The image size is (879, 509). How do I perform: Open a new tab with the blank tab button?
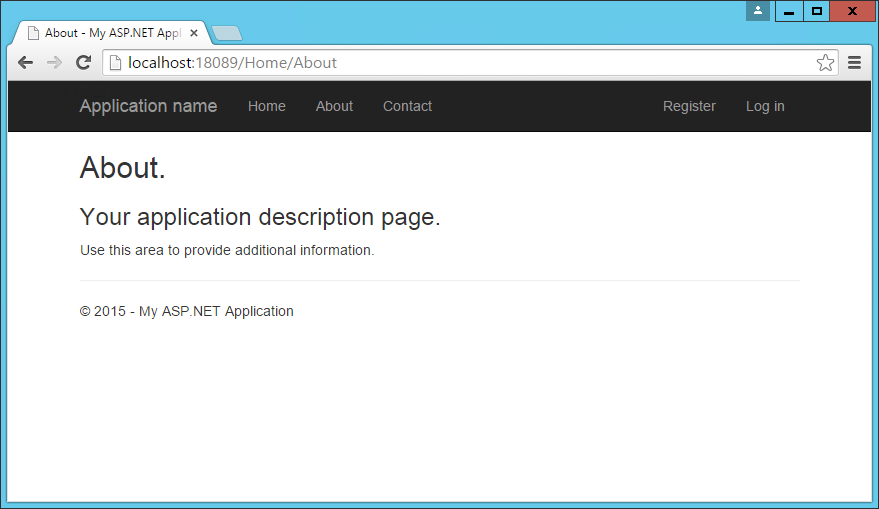(227, 34)
